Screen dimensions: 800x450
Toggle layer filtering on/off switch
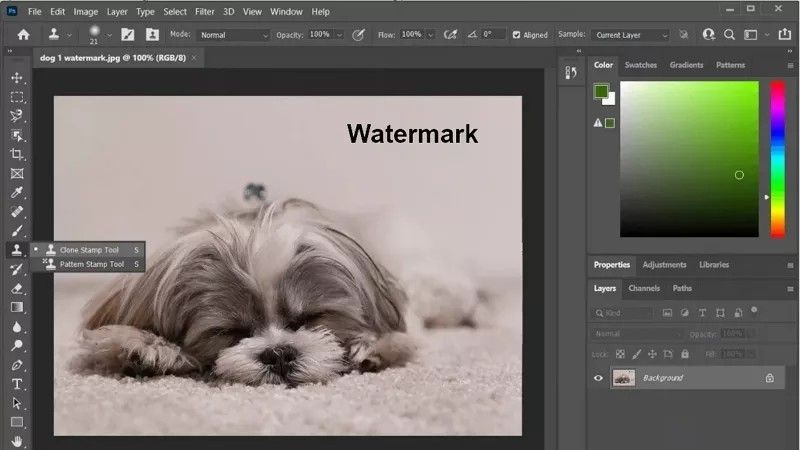tap(754, 310)
